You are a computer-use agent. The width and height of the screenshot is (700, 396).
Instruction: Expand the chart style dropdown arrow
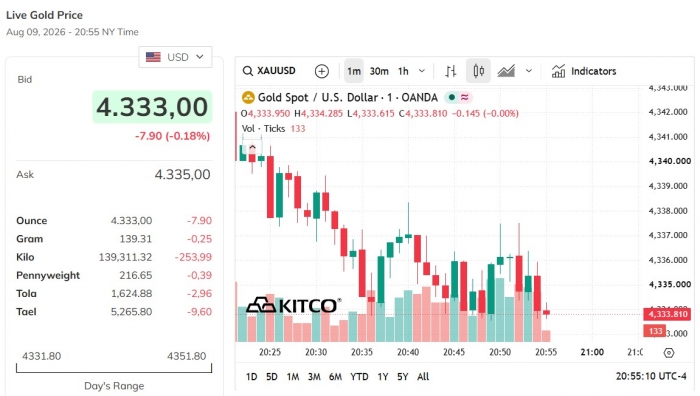pyautogui.click(x=529, y=71)
